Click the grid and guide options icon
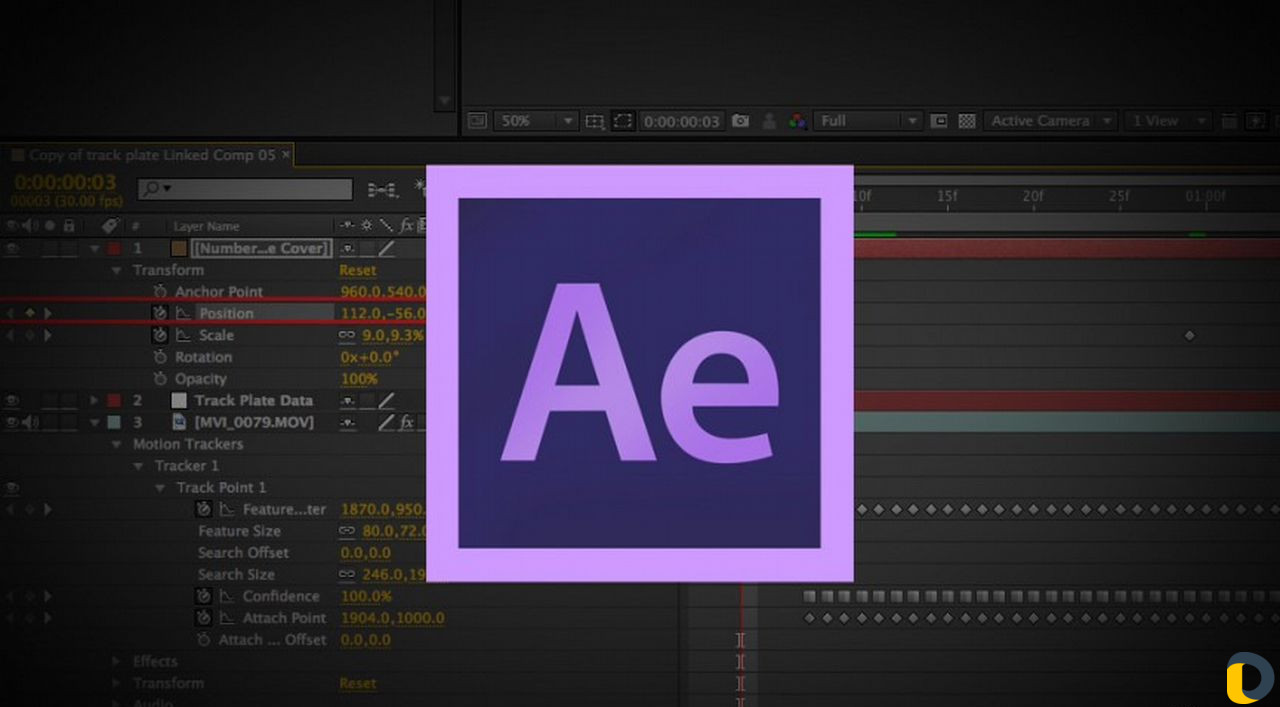The image size is (1280, 707). point(595,121)
